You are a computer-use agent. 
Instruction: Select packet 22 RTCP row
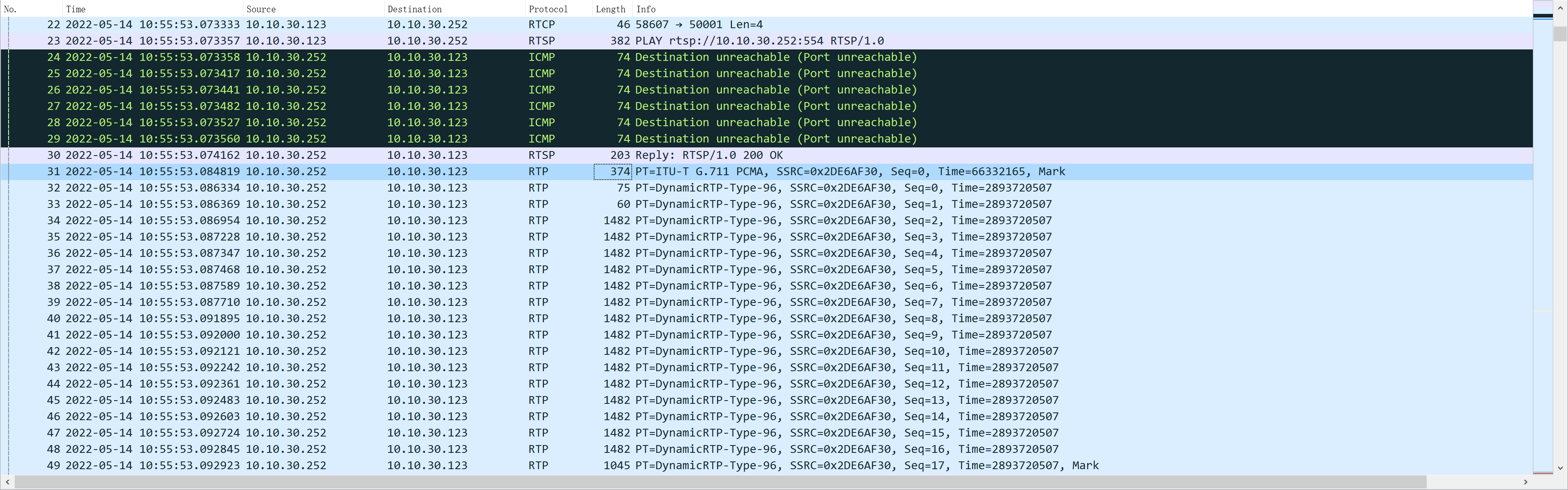tap(766, 24)
